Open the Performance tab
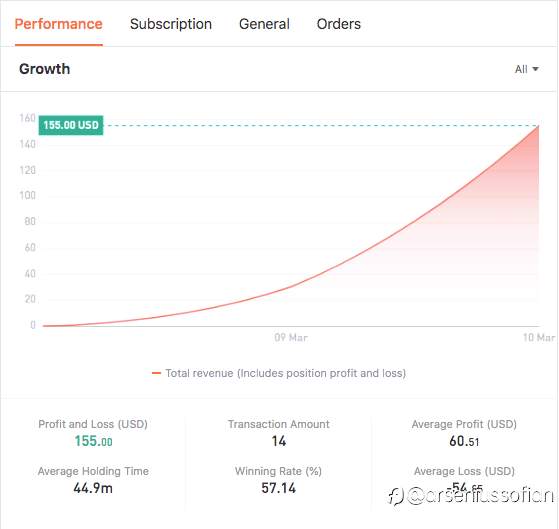Image resolution: width=559 pixels, height=529 pixels. click(58, 24)
